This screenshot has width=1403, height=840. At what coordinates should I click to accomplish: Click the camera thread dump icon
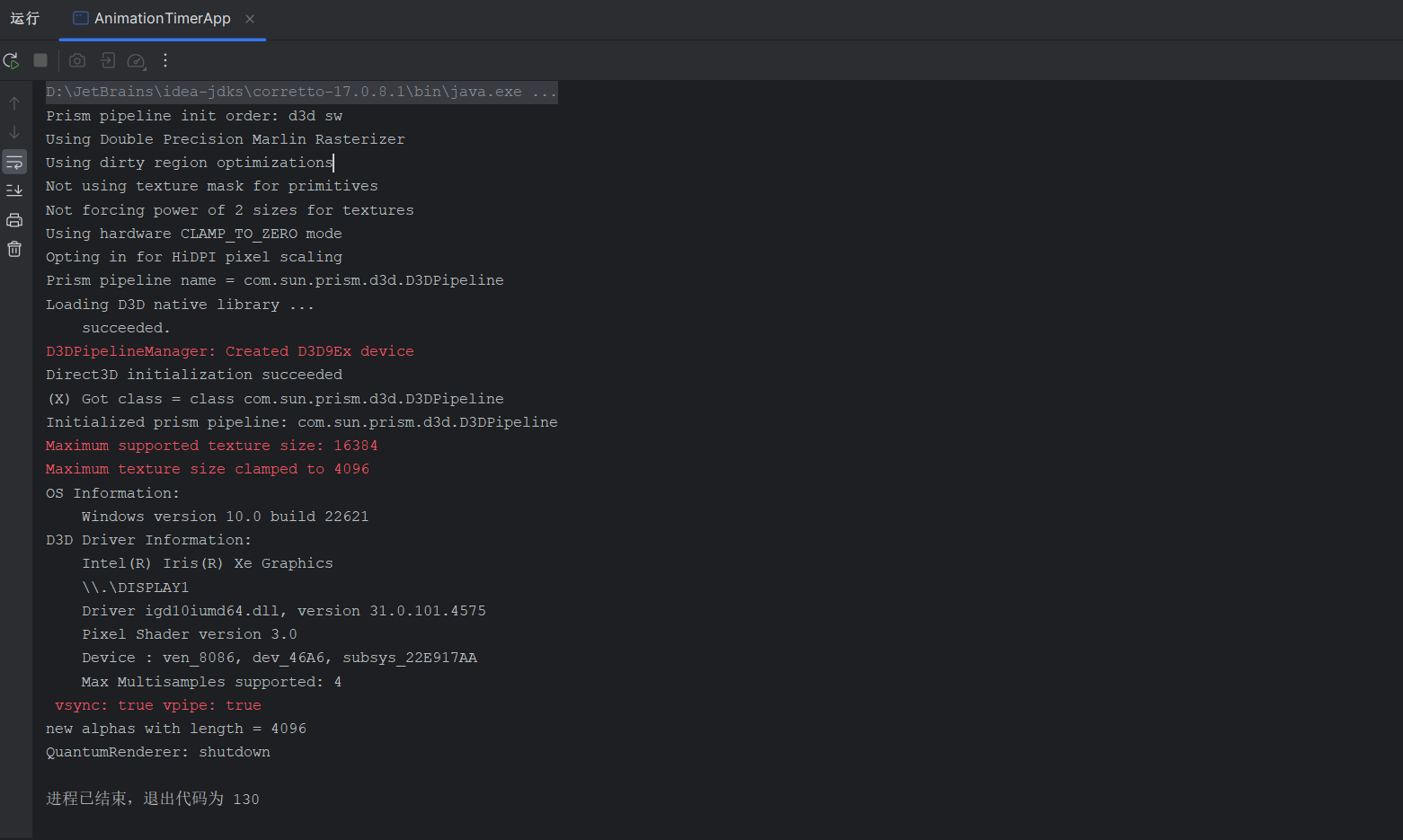coord(77,60)
